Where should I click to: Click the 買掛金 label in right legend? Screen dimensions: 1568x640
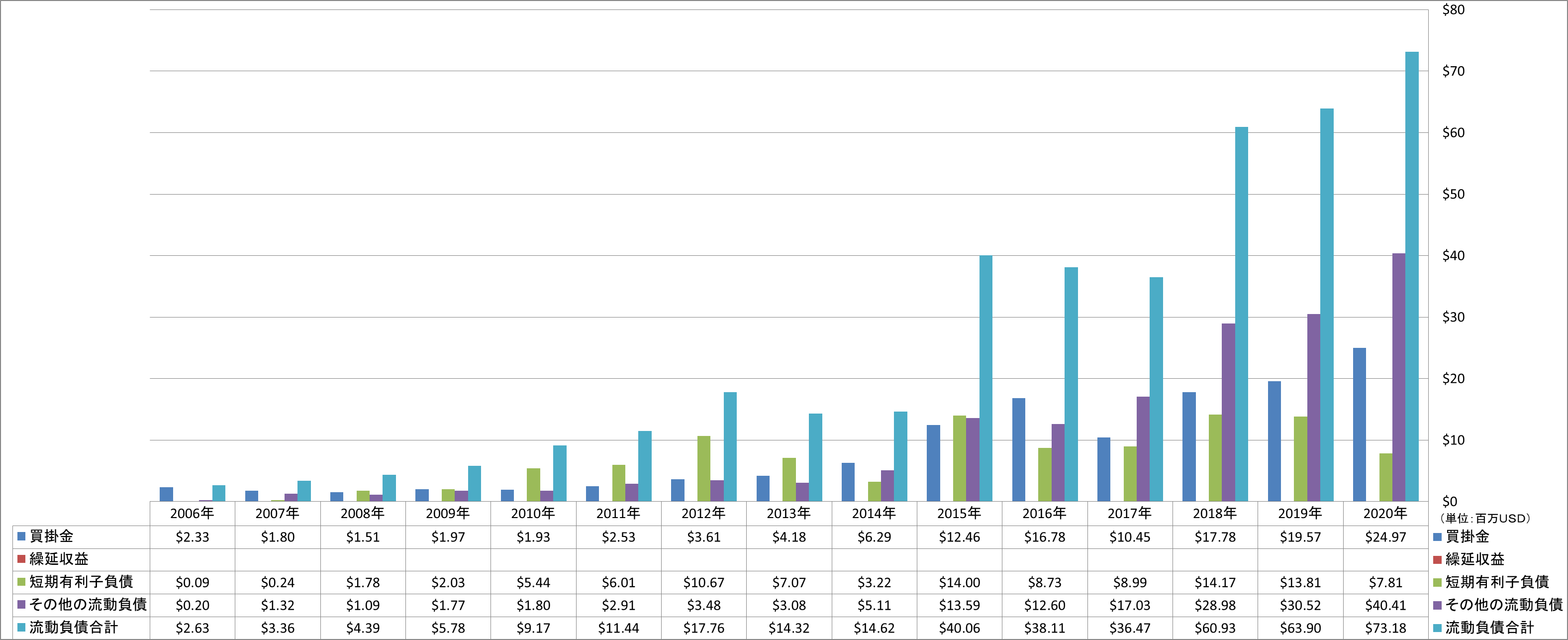[x=1468, y=536]
